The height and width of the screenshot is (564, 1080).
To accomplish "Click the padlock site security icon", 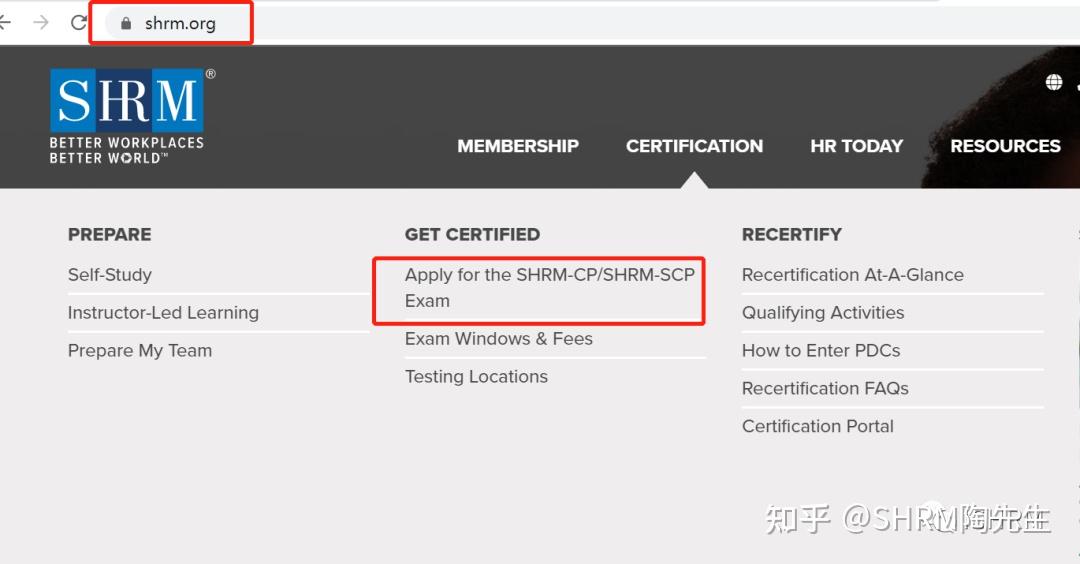I will [126, 23].
